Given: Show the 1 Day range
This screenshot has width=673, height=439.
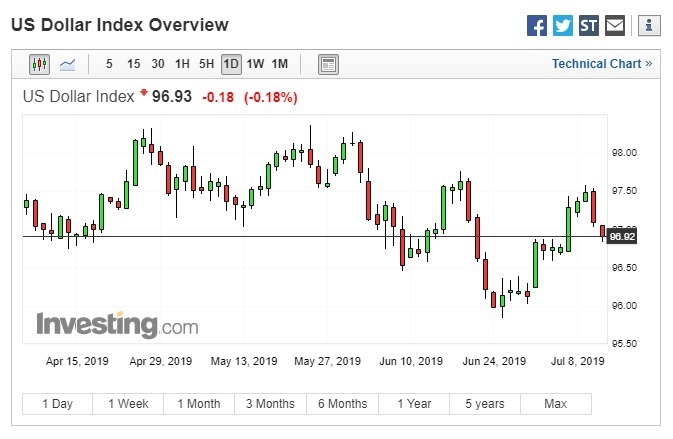Looking at the screenshot, I should point(58,404).
